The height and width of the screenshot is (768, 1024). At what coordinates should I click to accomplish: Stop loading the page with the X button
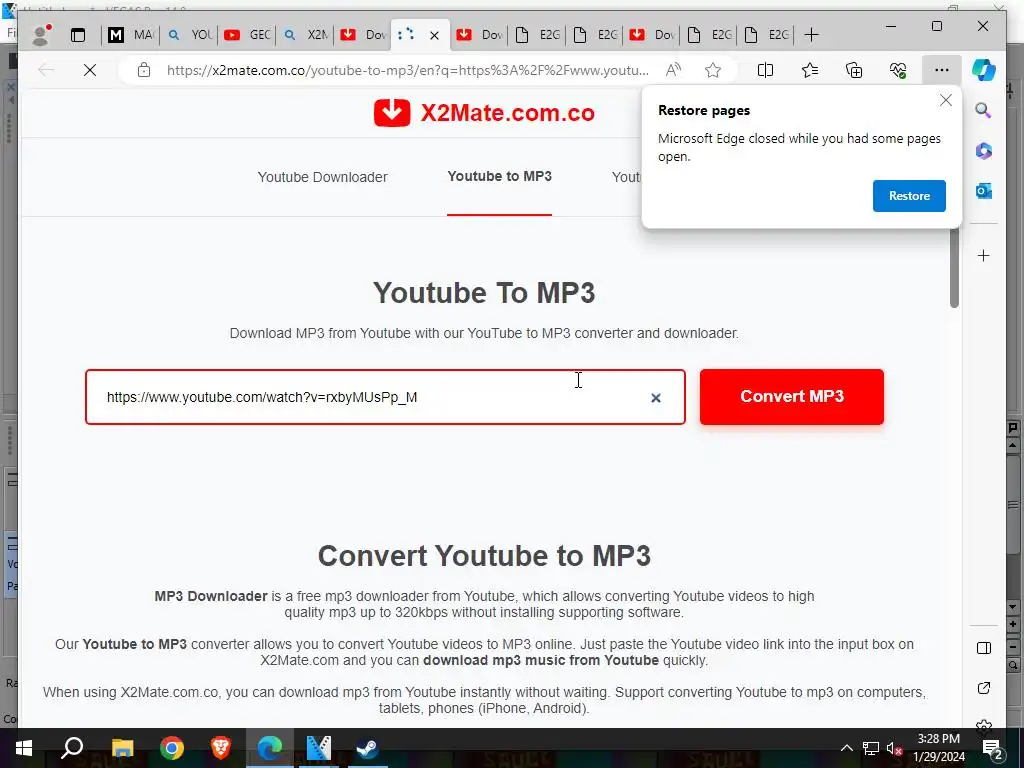pyautogui.click(x=90, y=70)
